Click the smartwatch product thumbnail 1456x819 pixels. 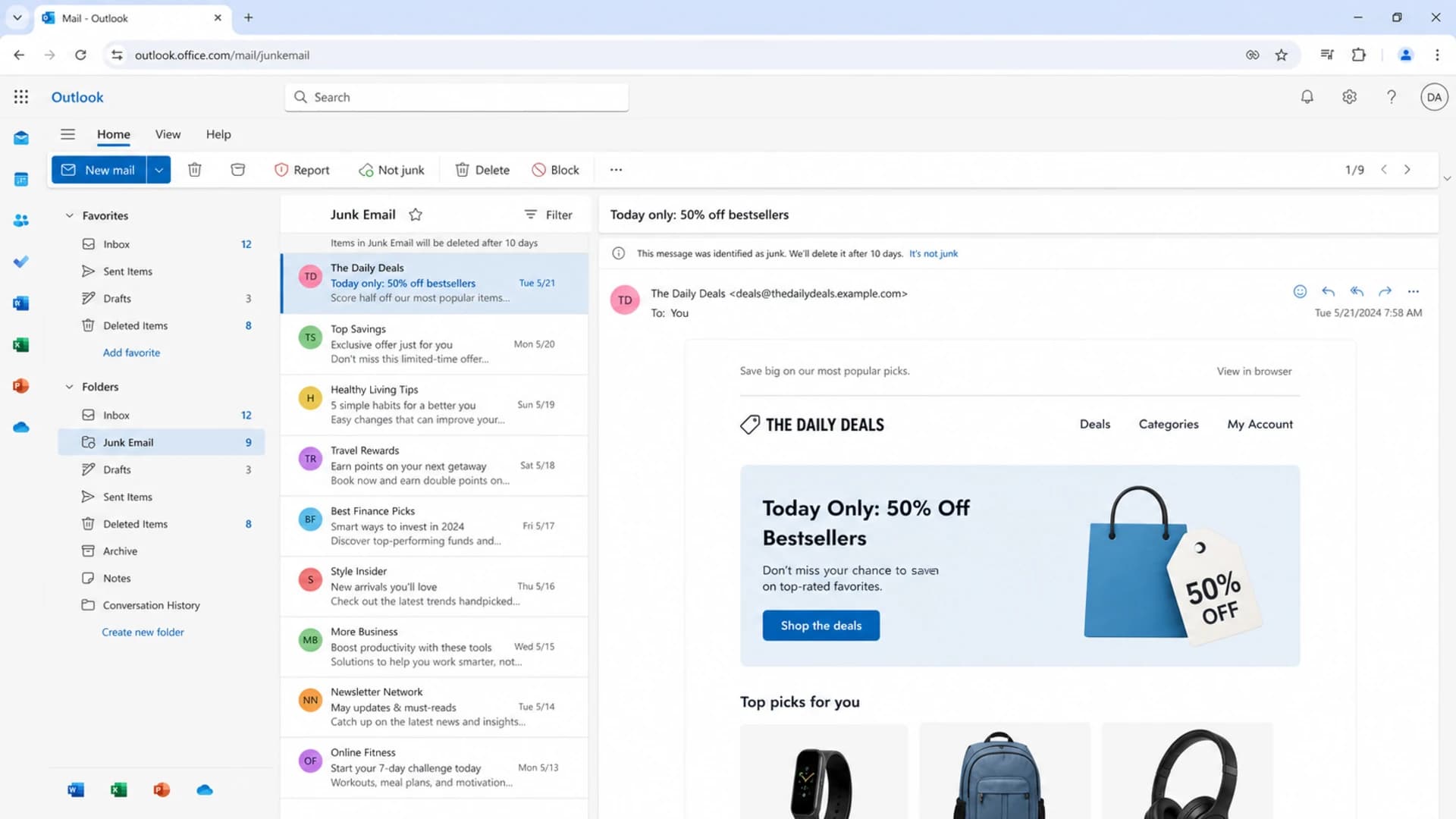[824, 771]
